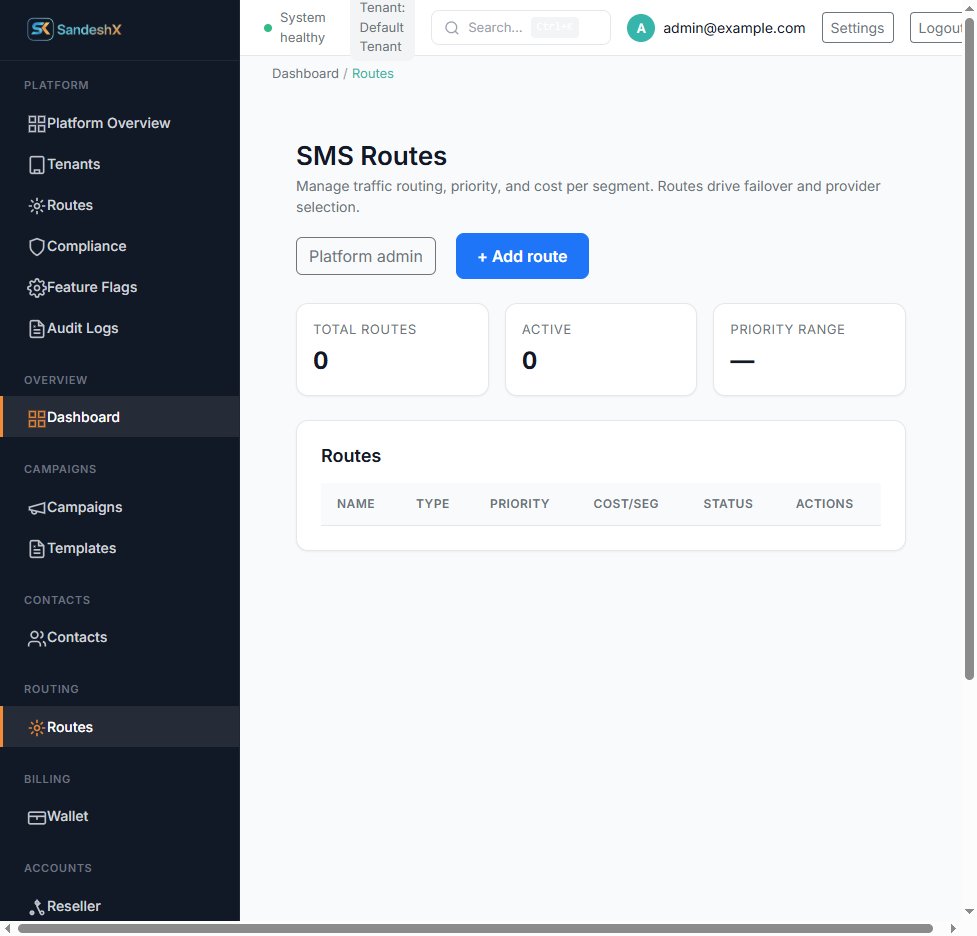This screenshot has height=936, width=977.
Task: Open Platform Overview in sidebar
Action: (x=120, y=123)
